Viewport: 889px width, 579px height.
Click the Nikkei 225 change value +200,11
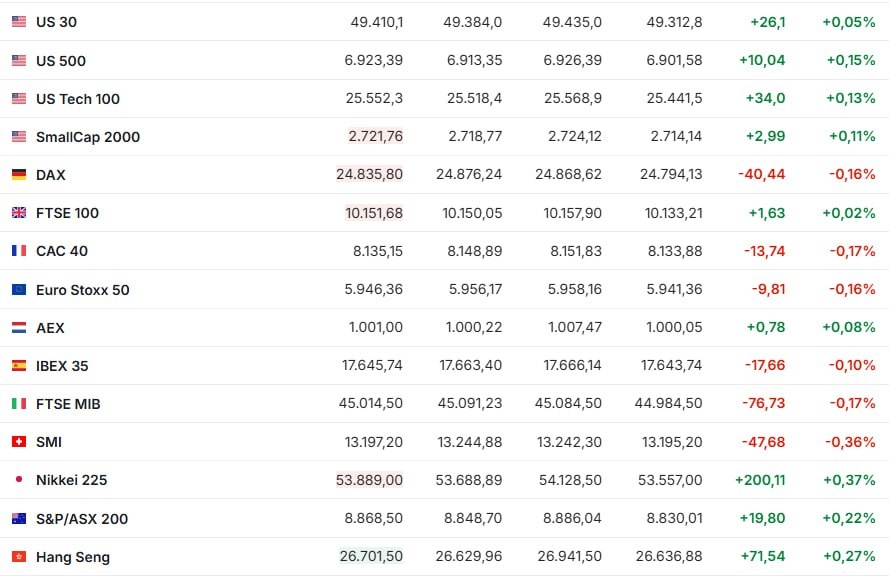pos(760,480)
